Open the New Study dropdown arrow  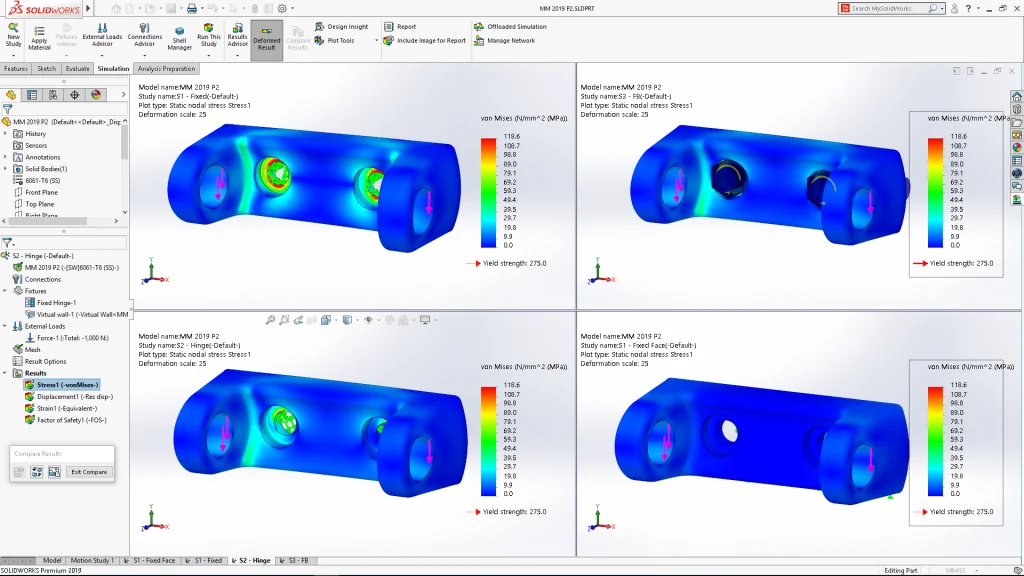13,56
